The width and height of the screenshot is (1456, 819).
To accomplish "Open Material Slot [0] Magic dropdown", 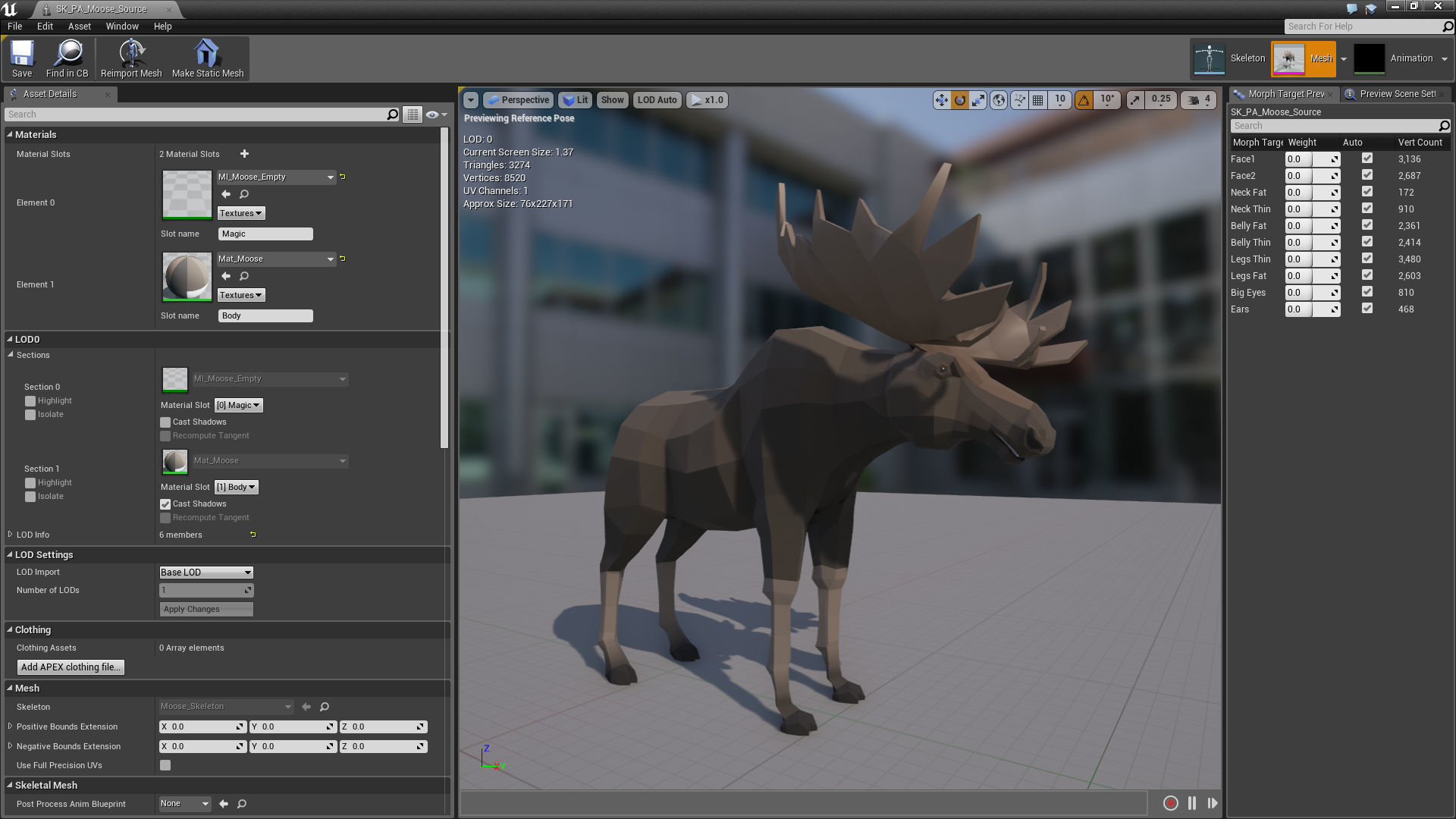I will pos(239,405).
